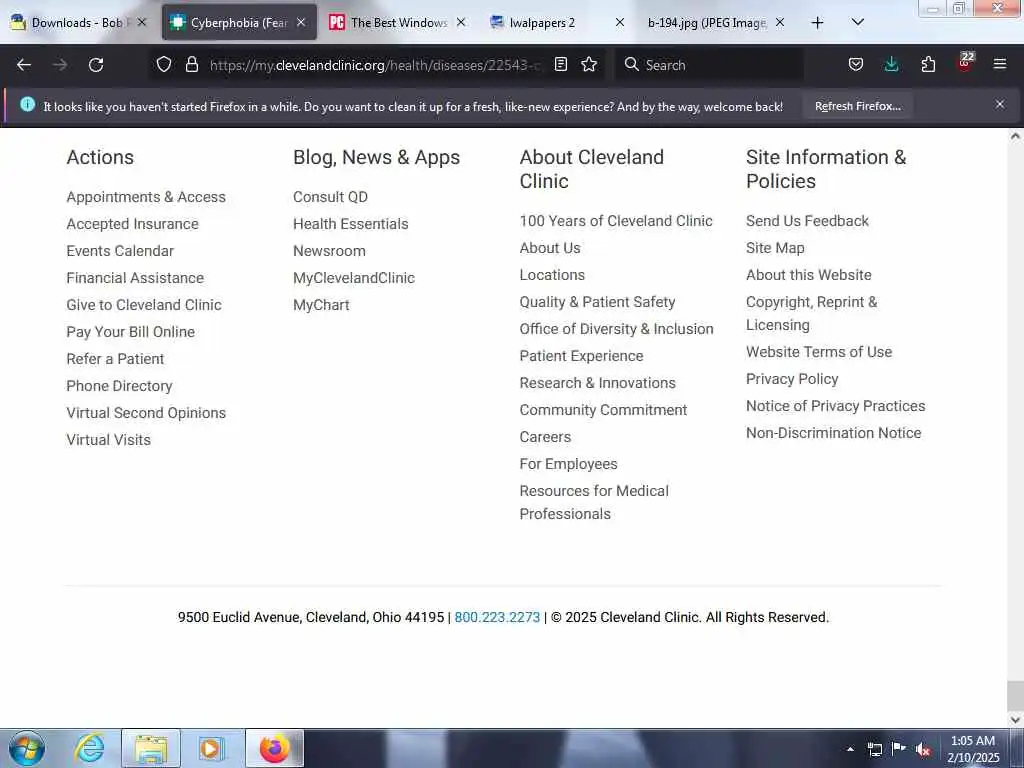1024x768 pixels.
Task: Open Newsroom link
Action: (329, 251)
